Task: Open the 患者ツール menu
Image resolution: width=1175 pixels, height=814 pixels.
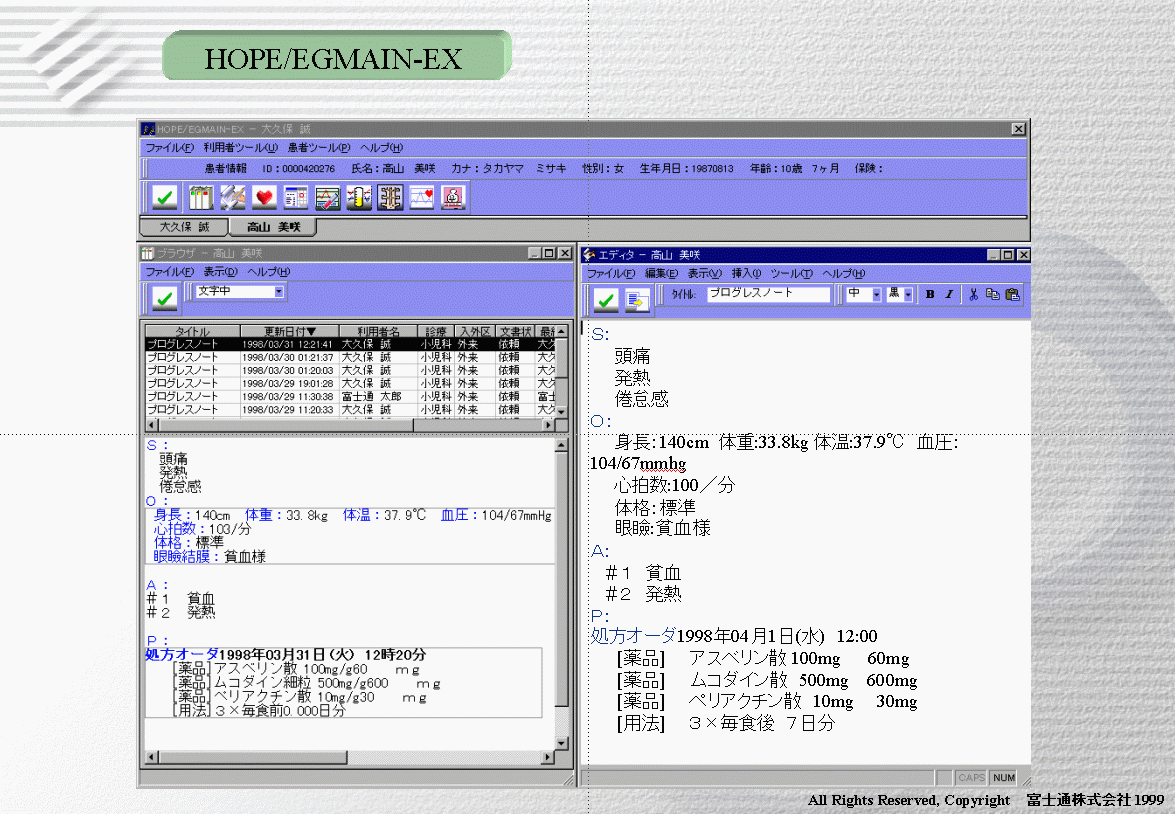Action: [x=318, y=147]
